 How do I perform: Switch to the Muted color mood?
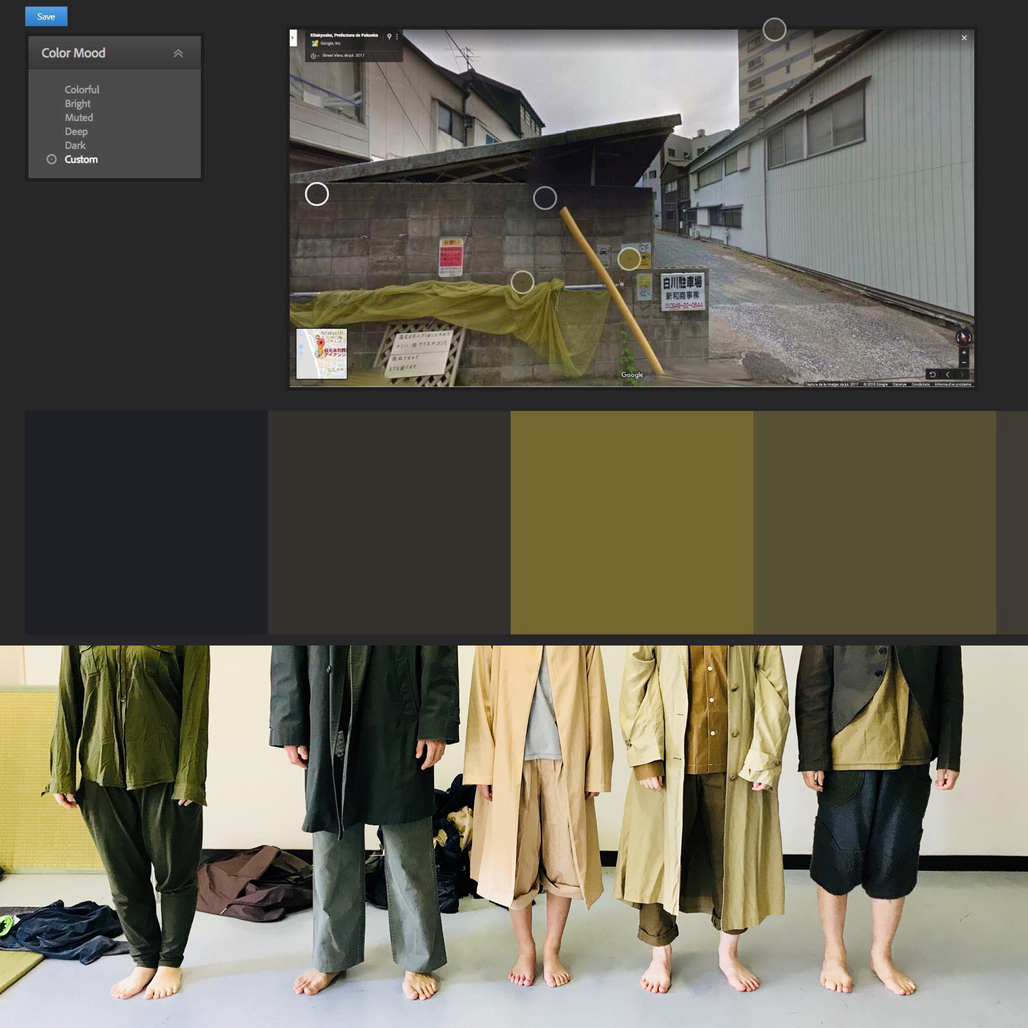point(79,118)
